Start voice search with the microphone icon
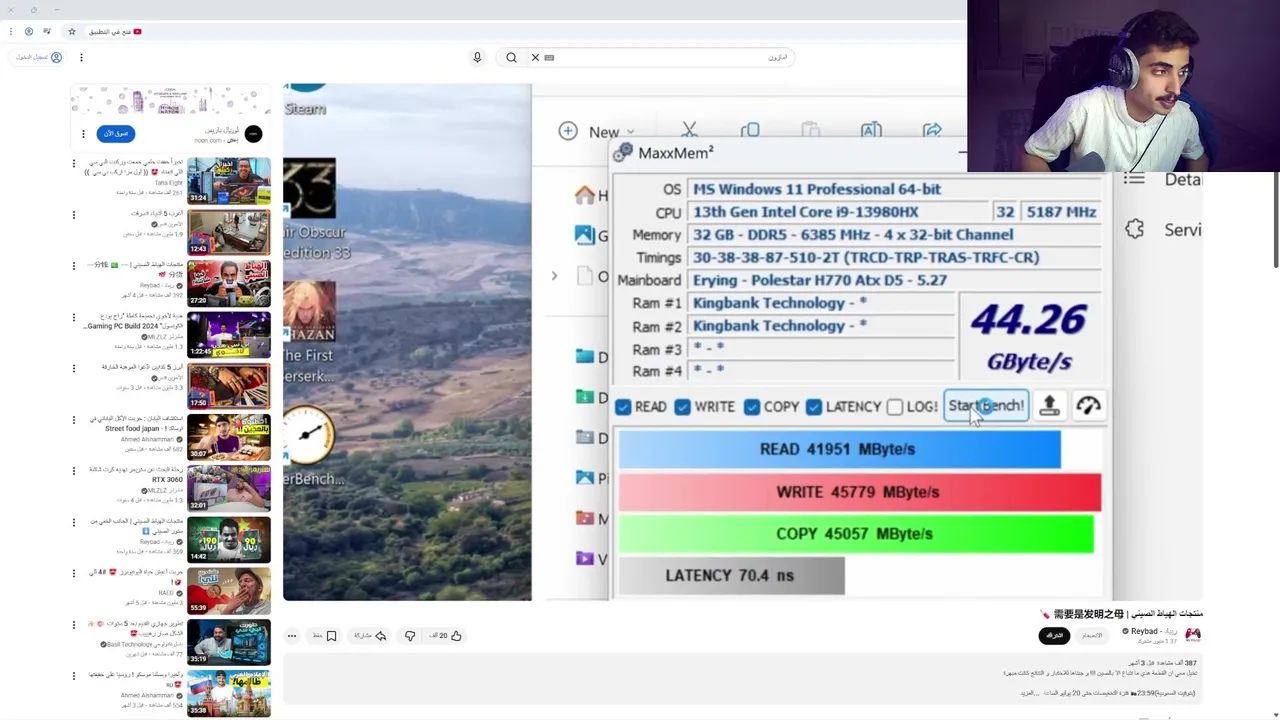Viewport: 1280px width, 720px height. click(477, 57)
